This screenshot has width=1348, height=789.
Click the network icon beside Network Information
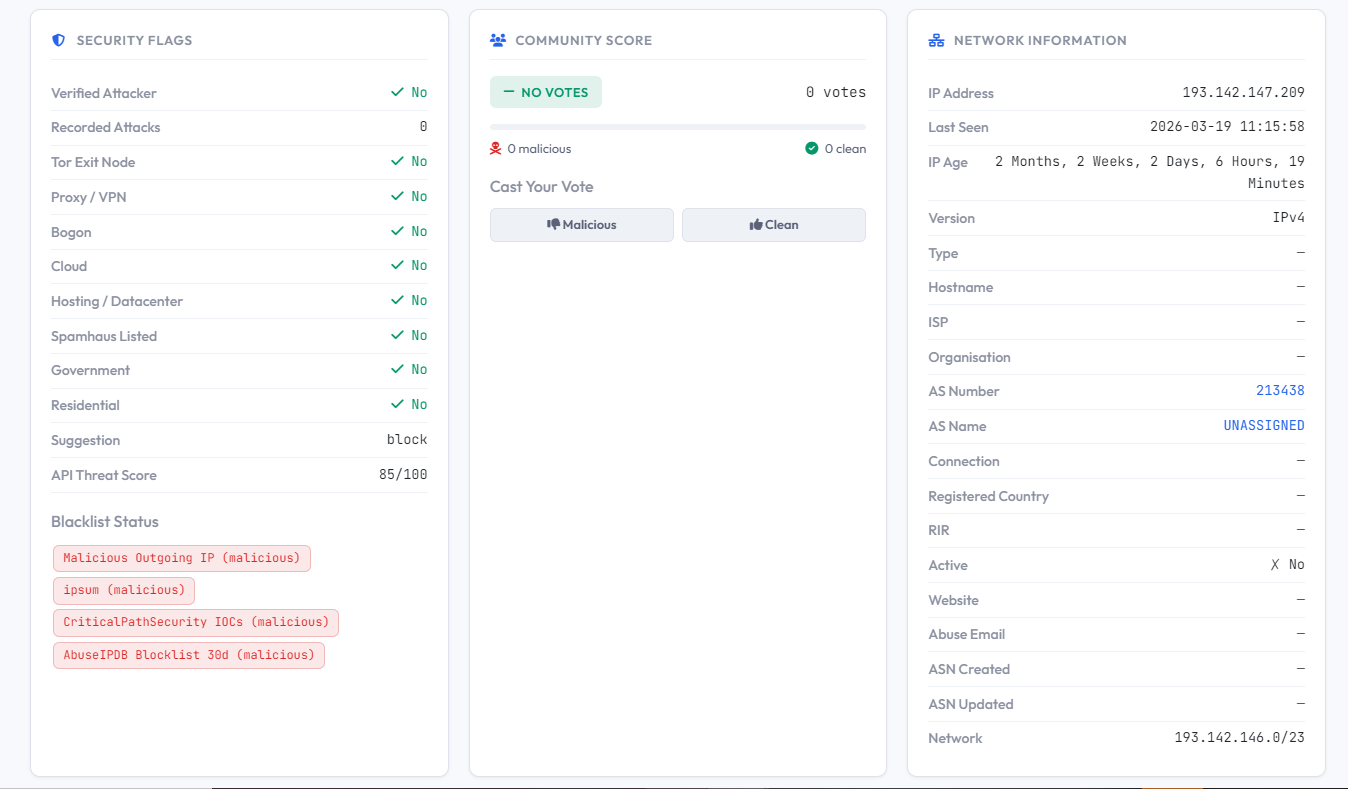(936, 41)
